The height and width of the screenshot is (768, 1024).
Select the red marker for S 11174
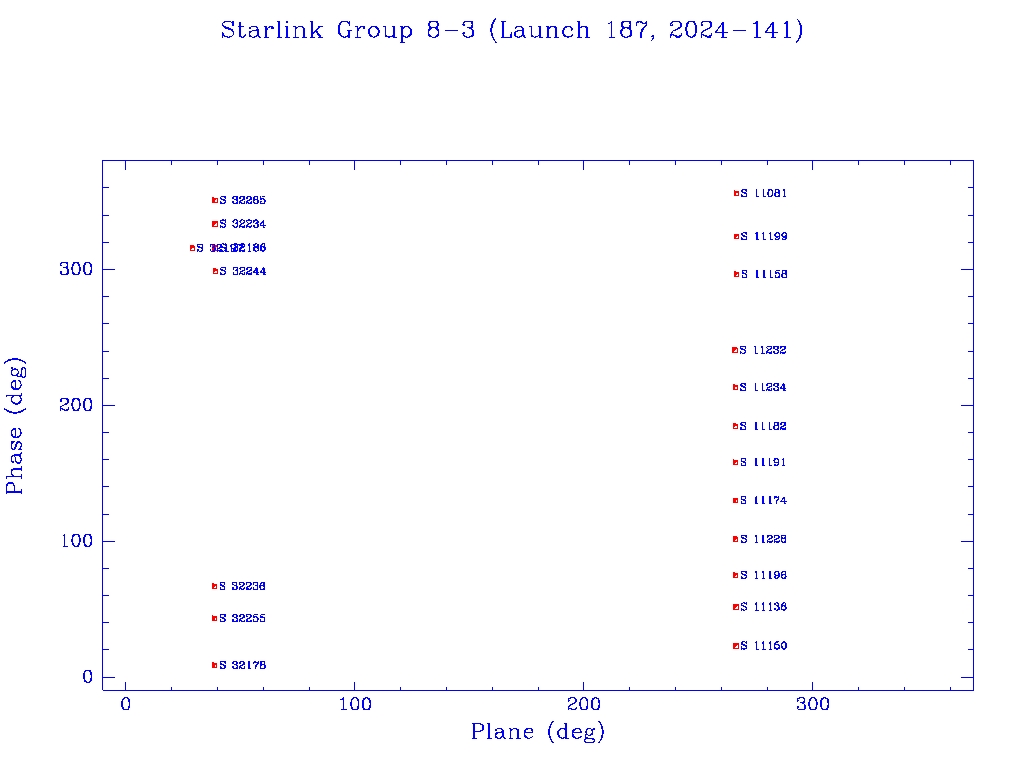point(735,500)
